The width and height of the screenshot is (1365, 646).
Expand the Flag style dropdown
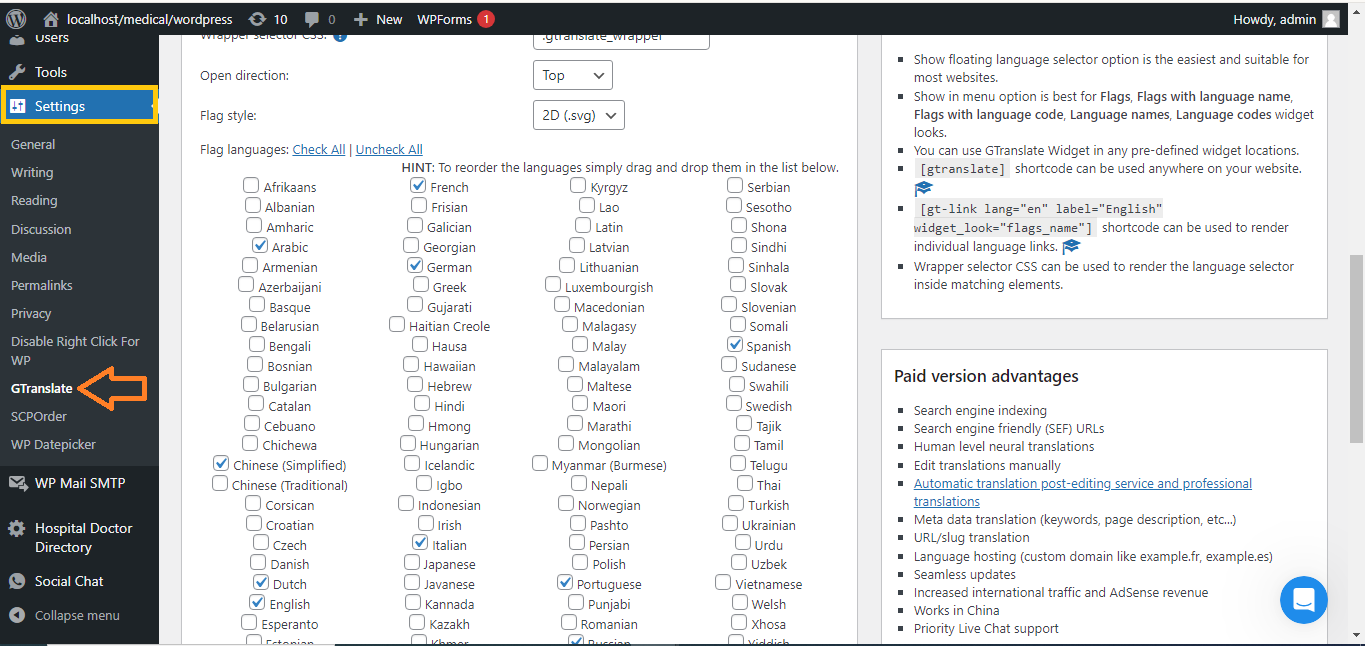coord(578,115)
